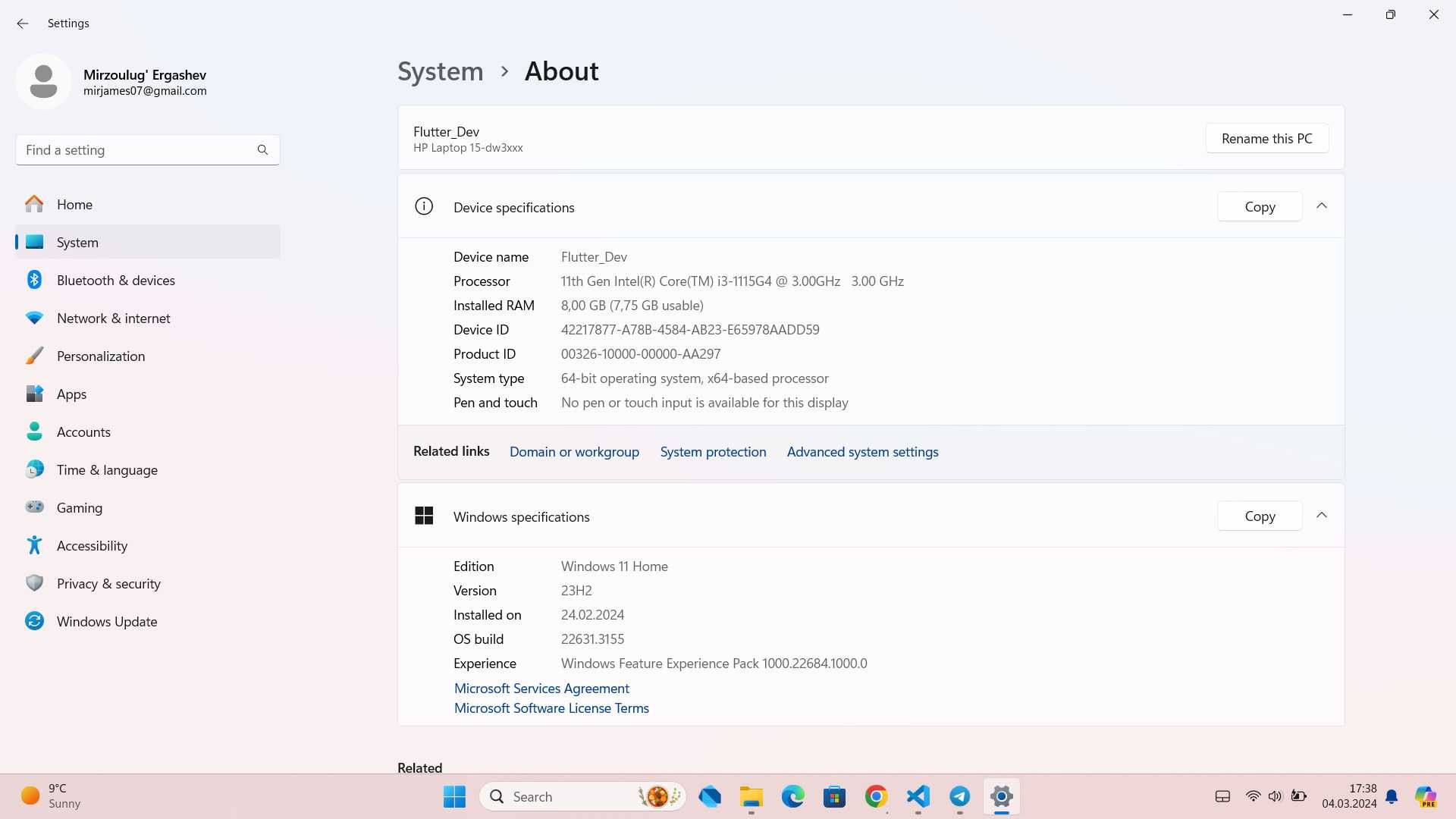Click the Accounts person icon
This screenshot has height=819, width=1456.
click(34, 431)
